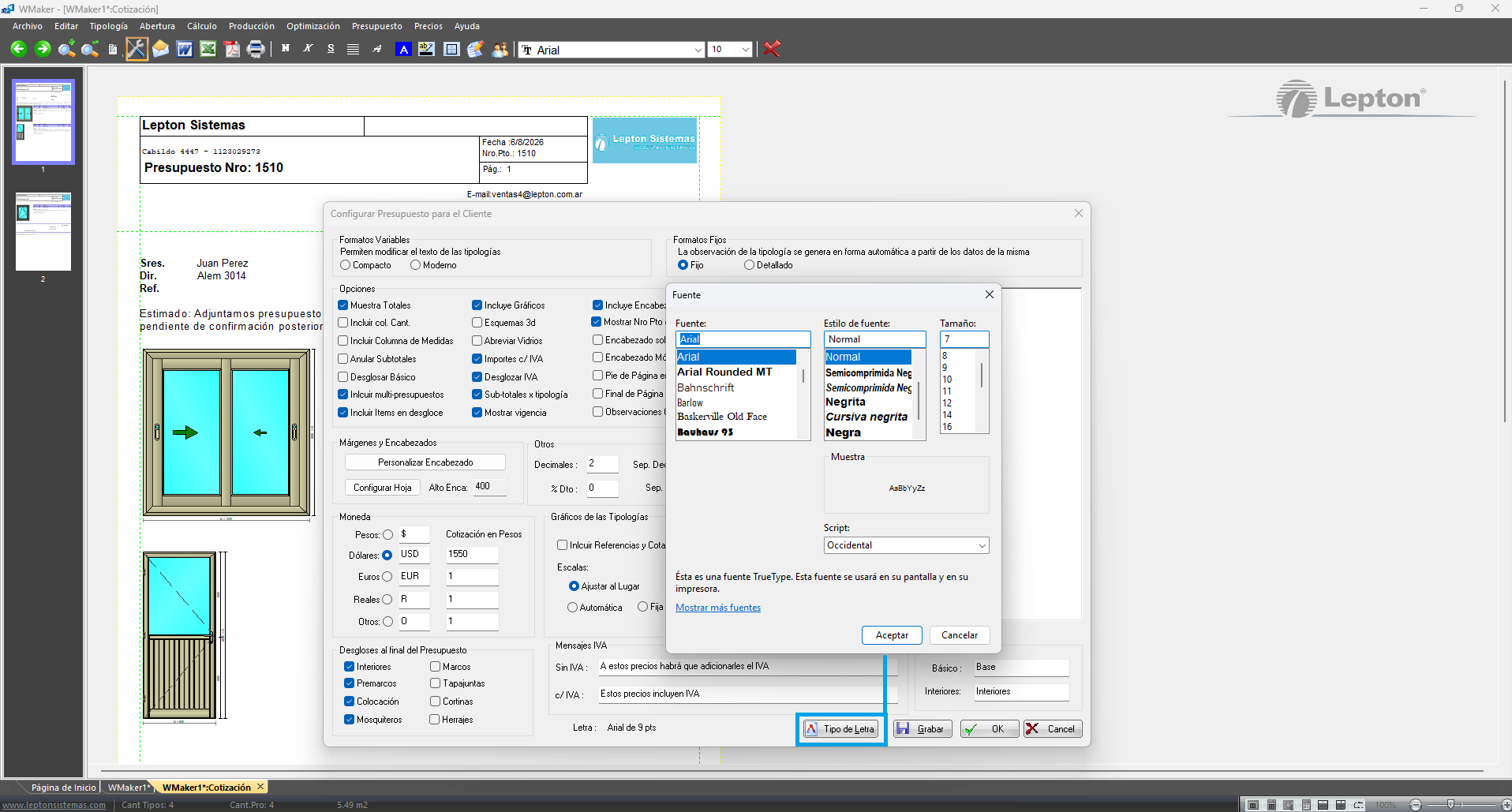
Task: Open the Presupuesto menu
Action: click(x=377, y=26)
